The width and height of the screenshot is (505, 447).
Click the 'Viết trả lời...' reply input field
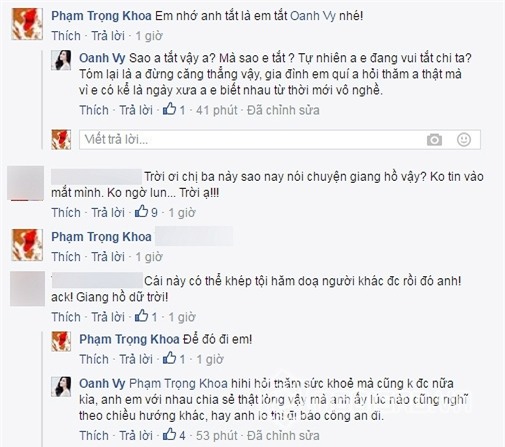(280, 139)
